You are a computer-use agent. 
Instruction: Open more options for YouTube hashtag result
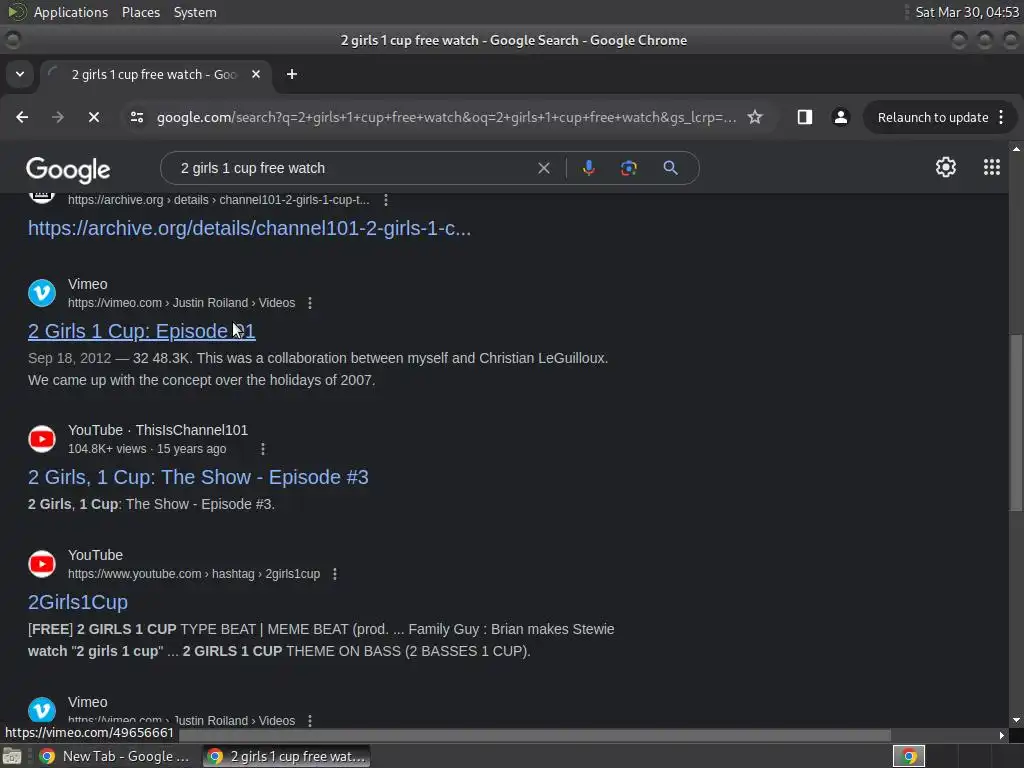335,573
